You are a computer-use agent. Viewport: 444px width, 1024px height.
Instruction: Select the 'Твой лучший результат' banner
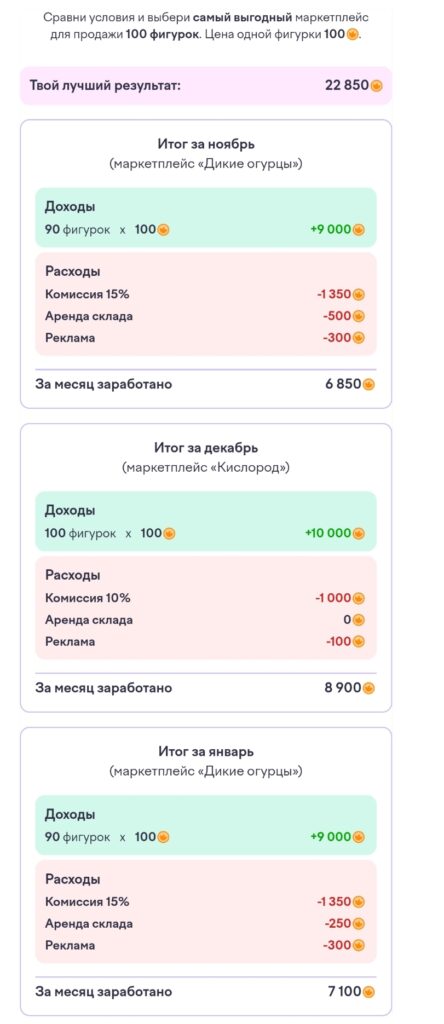206,86
